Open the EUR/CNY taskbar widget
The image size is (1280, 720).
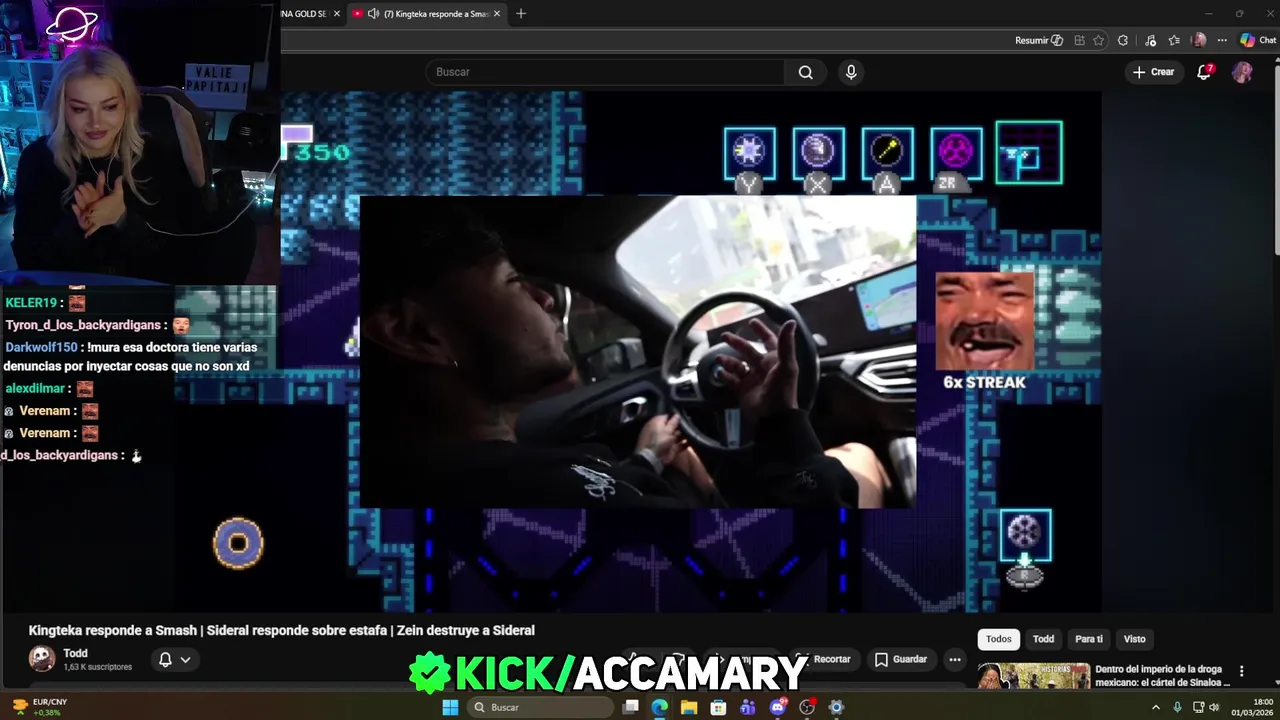[x=40, y=707]
